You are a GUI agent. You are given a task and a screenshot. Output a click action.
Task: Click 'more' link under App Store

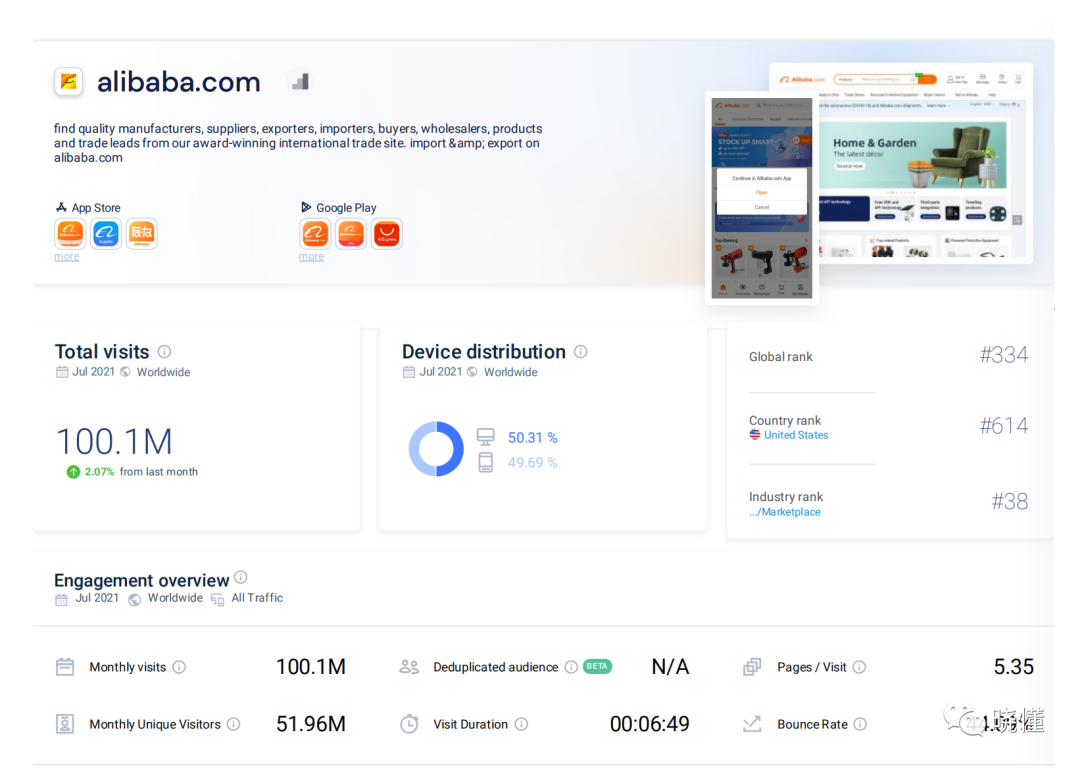(x=67, y=256)
